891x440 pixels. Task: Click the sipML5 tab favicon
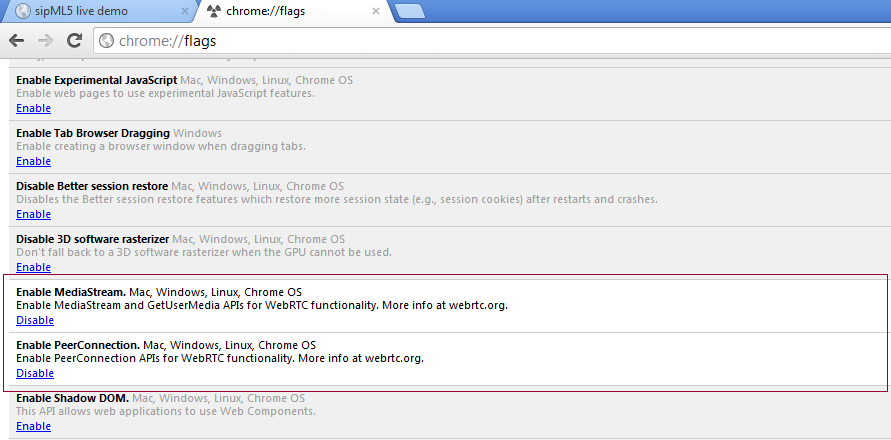tap(23, 11)
